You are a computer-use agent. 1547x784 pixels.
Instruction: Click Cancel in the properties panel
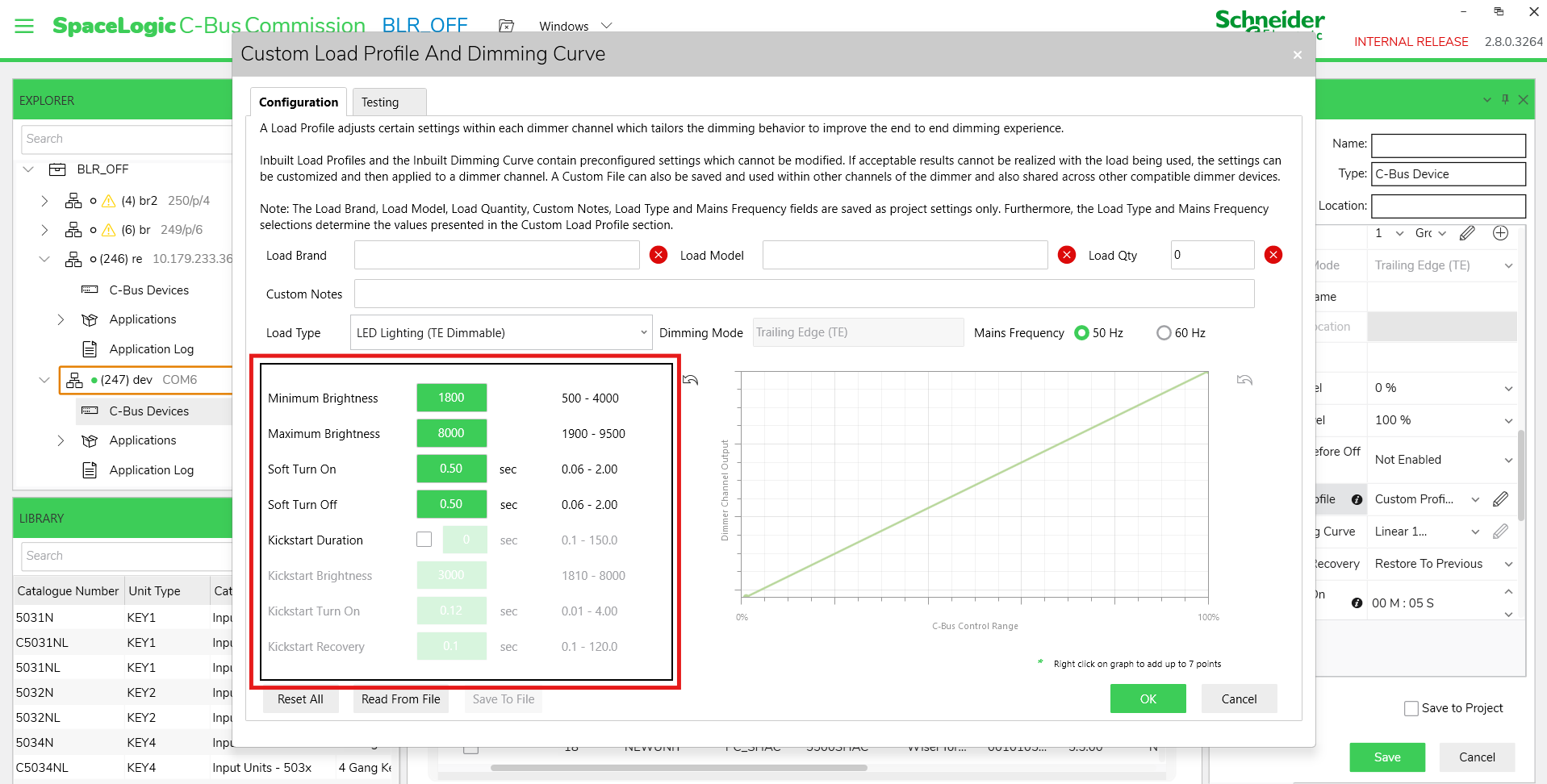pos(1477,757)
